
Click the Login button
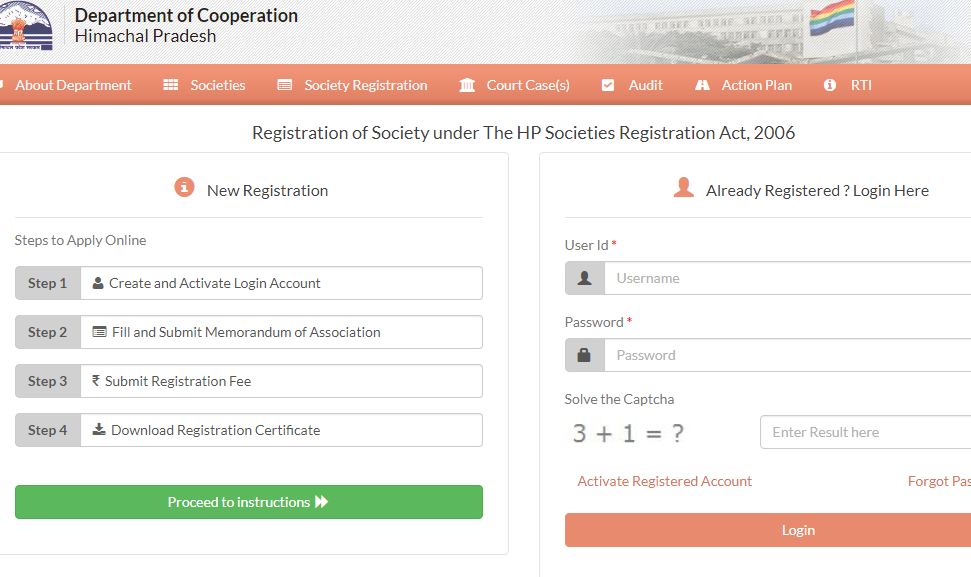[x=797, y=529]
